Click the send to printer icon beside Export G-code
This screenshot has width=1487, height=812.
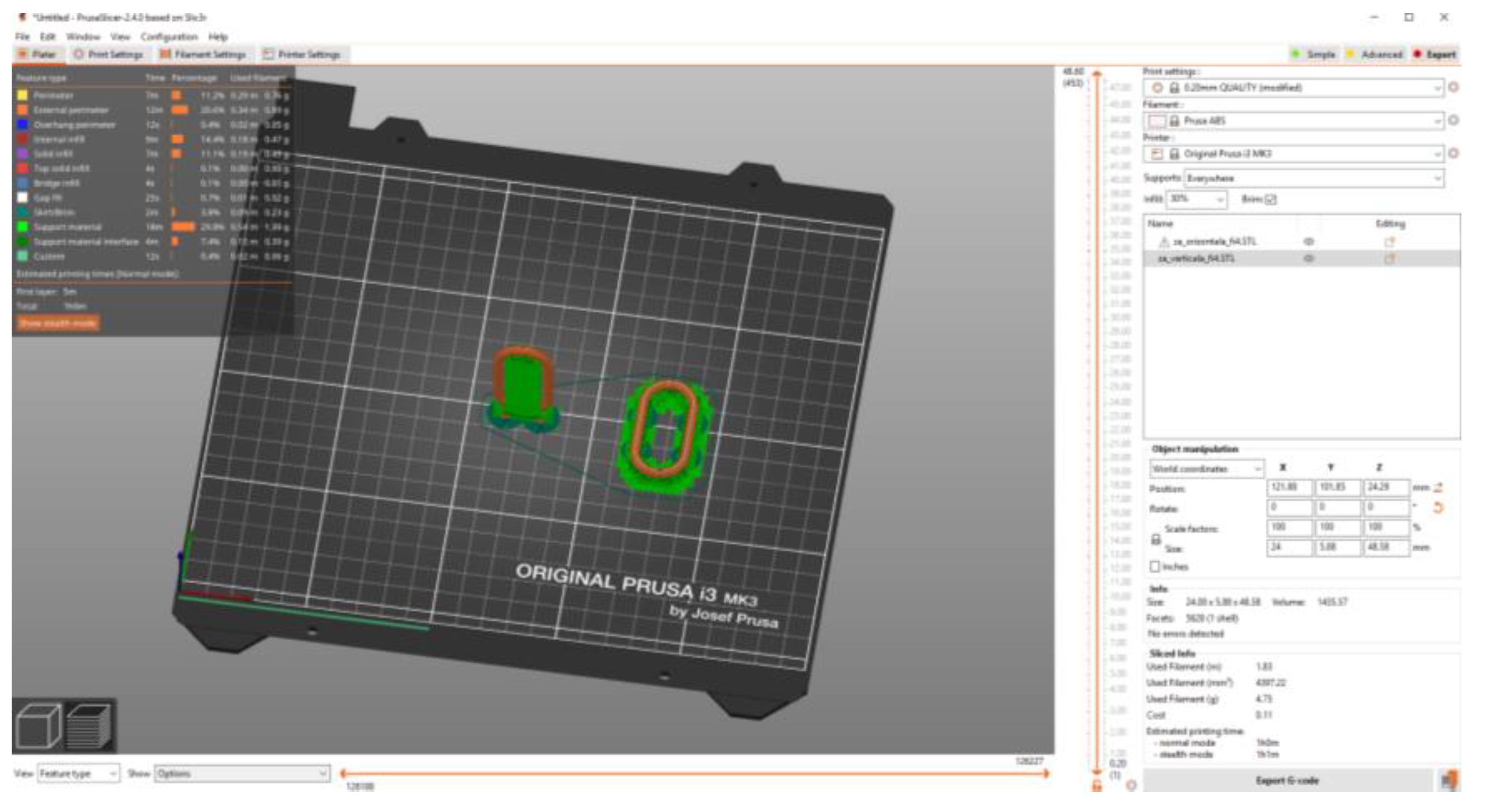point(1450,781)
